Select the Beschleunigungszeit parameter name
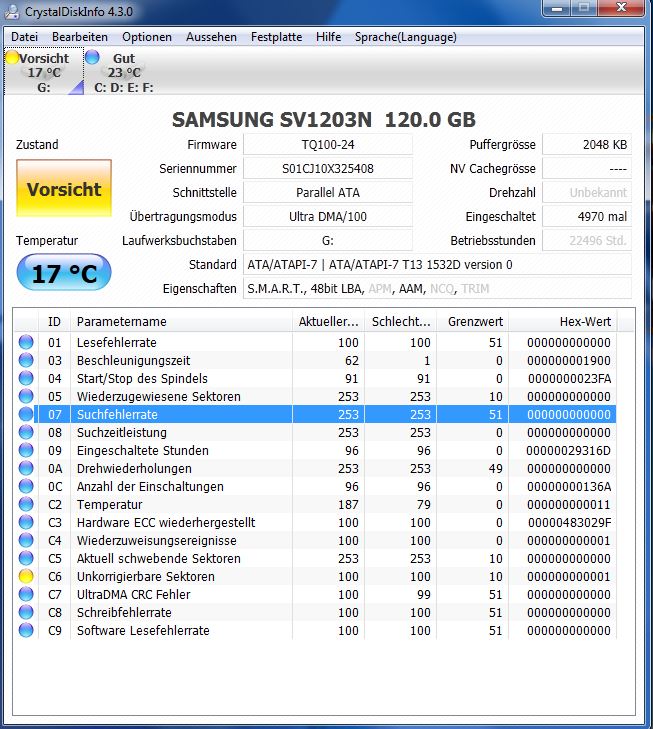This screenshot has height=729, width=653. (x=133, y=361)
